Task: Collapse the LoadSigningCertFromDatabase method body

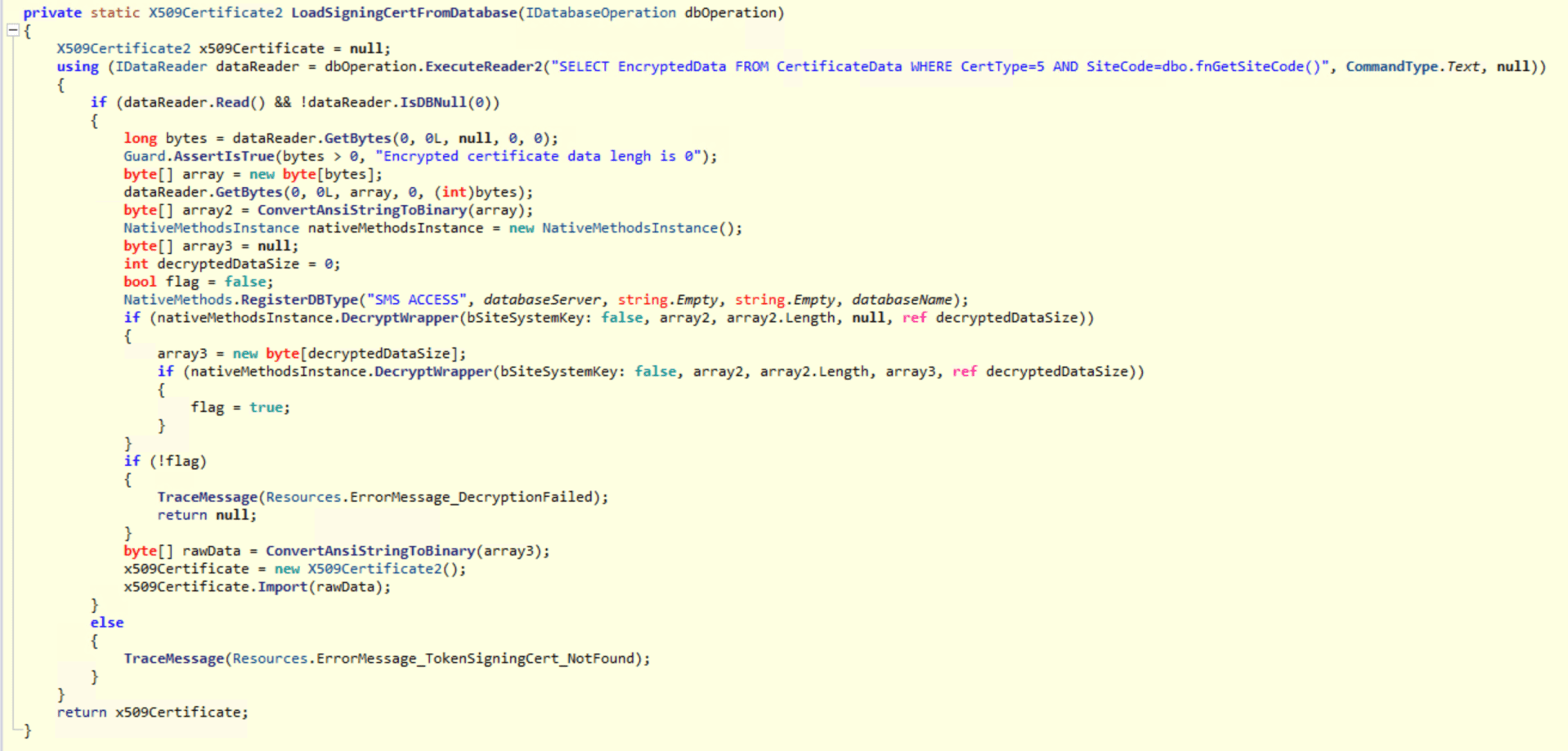Action: (13, 31)
